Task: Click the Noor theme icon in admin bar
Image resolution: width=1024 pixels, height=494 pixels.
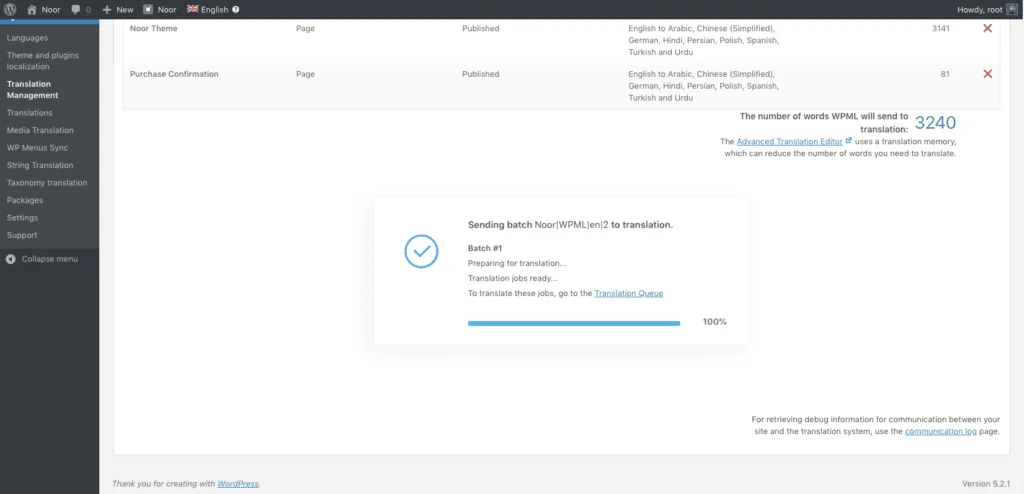Action: coord(148,9)
